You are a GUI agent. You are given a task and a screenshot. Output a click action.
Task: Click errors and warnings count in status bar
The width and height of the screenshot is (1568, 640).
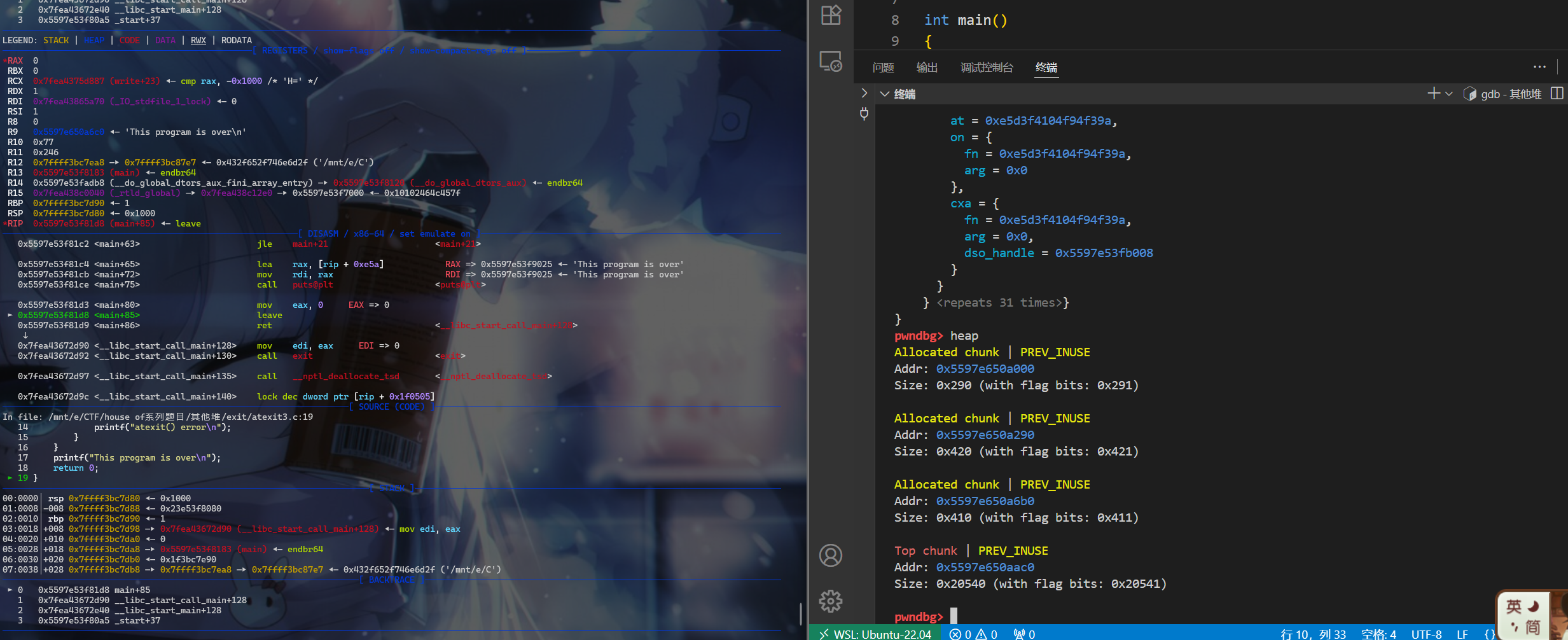click(x=973, y=634)
